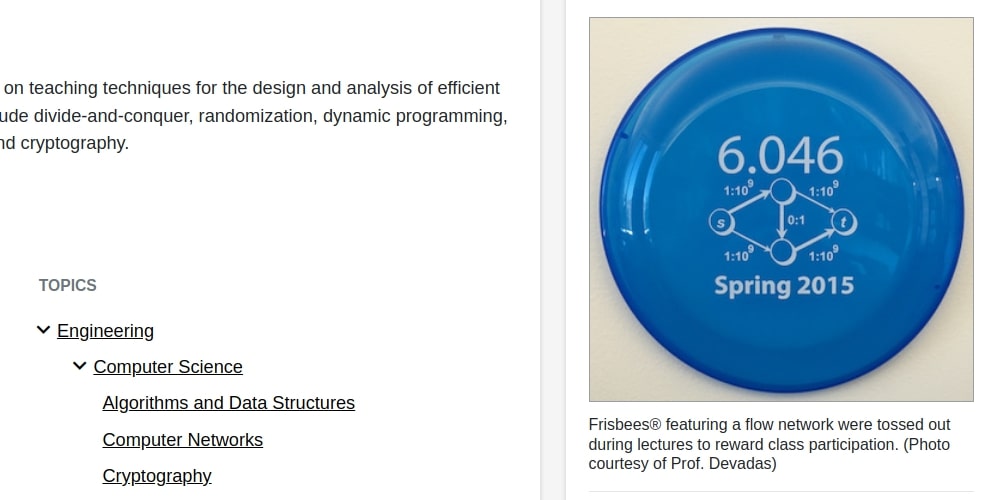Click the top middle flow network node
Viewport: 993px width, 500px height.
tap(783, 191)
